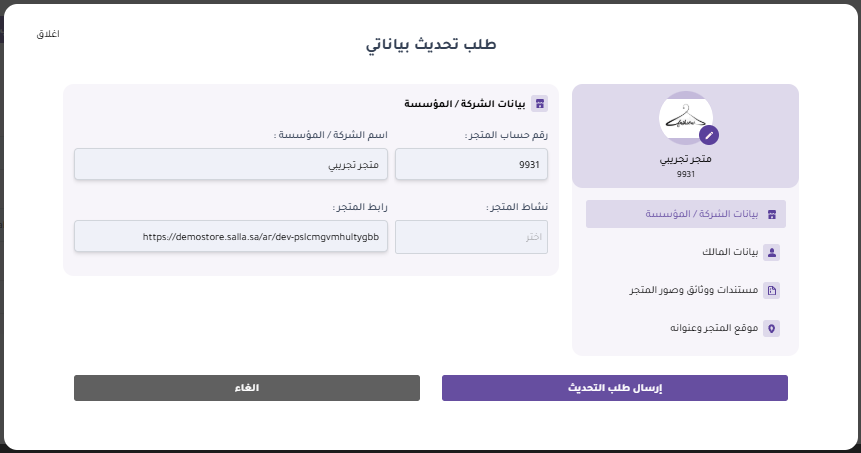
Task: Click the document icon beside مستندات ووثائق وصور المتجر
Action: tap(771, 290)
